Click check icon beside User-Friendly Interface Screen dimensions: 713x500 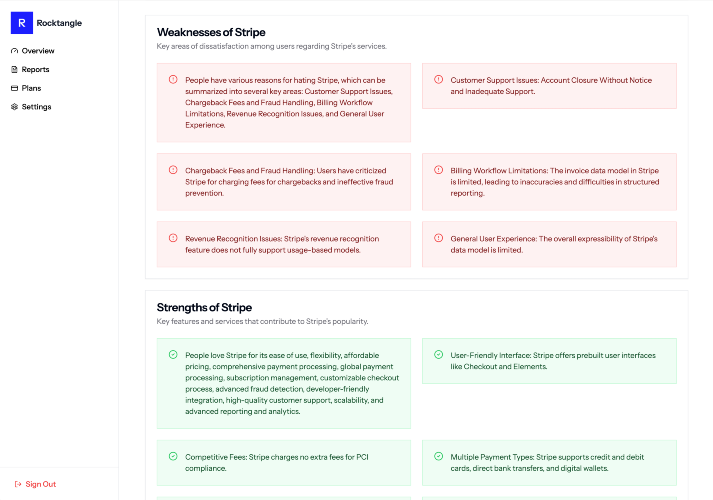tap(438, 355)
